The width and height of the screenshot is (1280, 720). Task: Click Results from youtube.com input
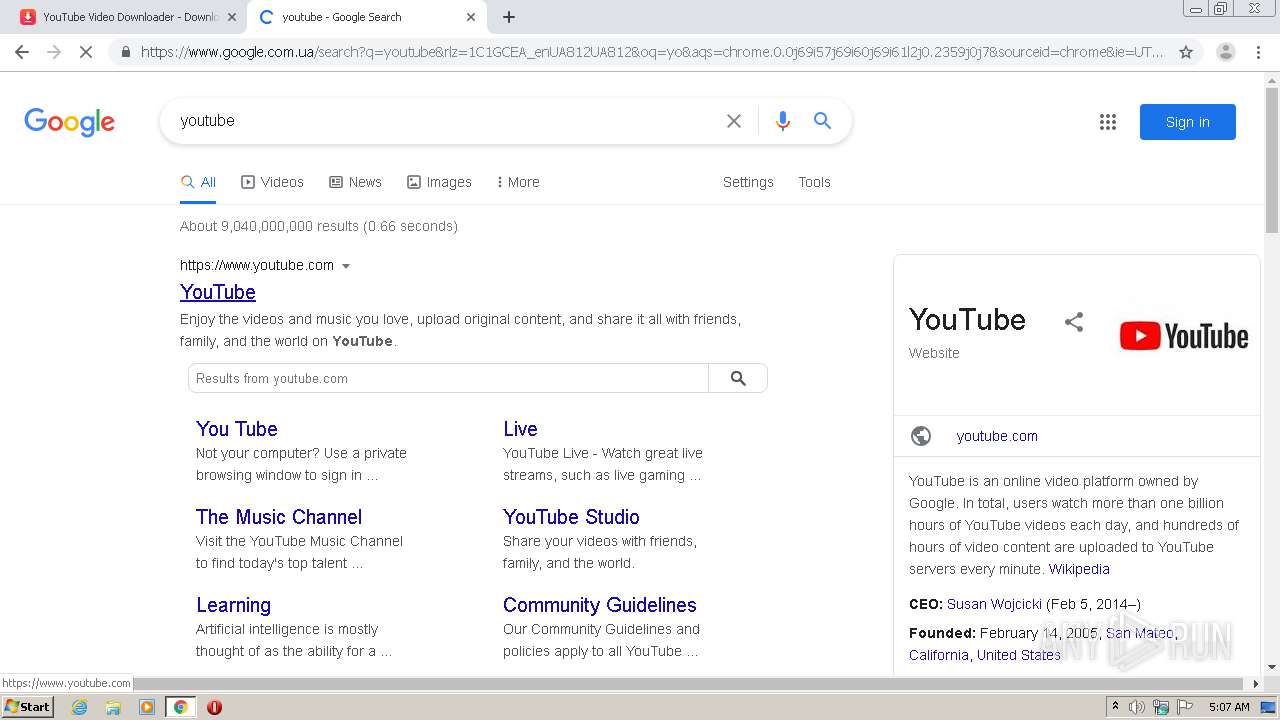tap(448, 378)
